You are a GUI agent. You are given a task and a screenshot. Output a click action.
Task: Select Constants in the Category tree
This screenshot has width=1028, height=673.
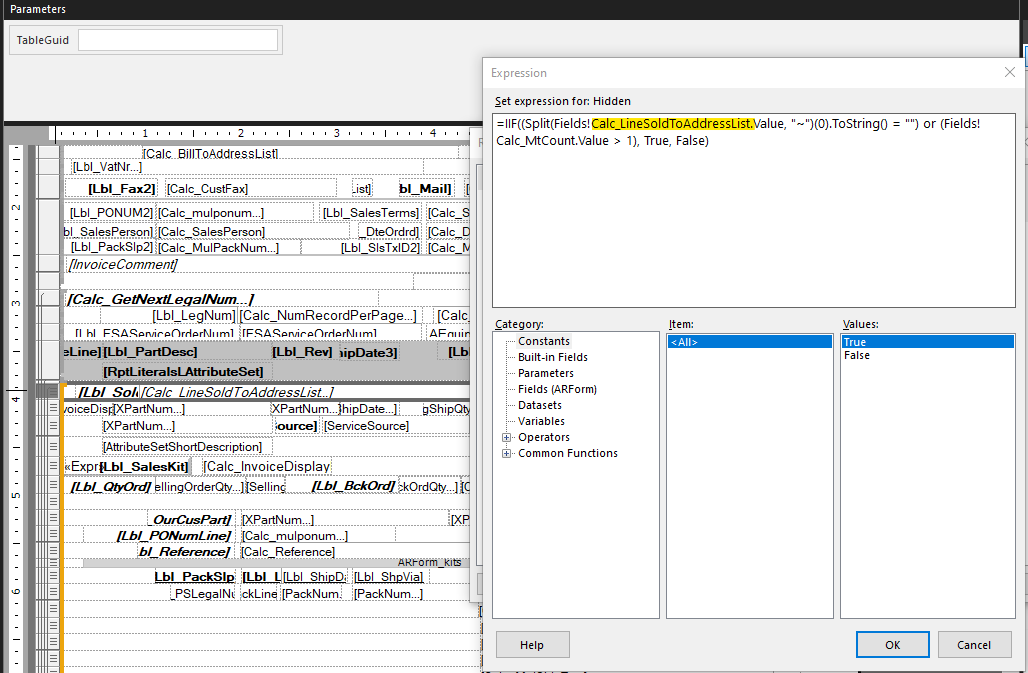pos(545,342)
